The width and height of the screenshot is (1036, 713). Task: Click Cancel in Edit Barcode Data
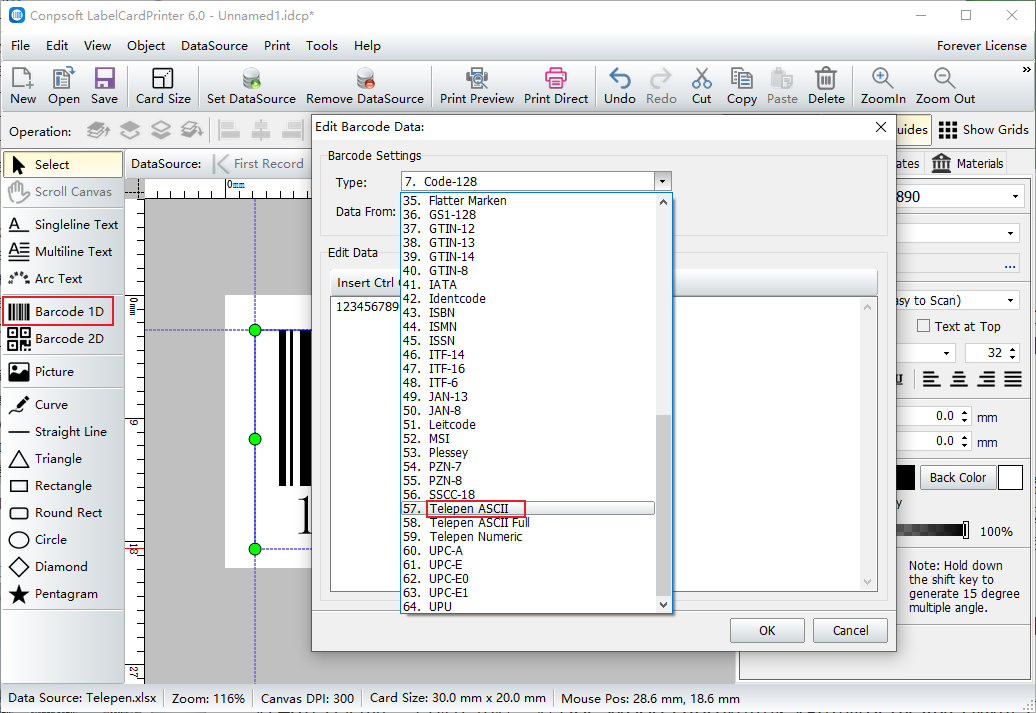tap(850, 630)
